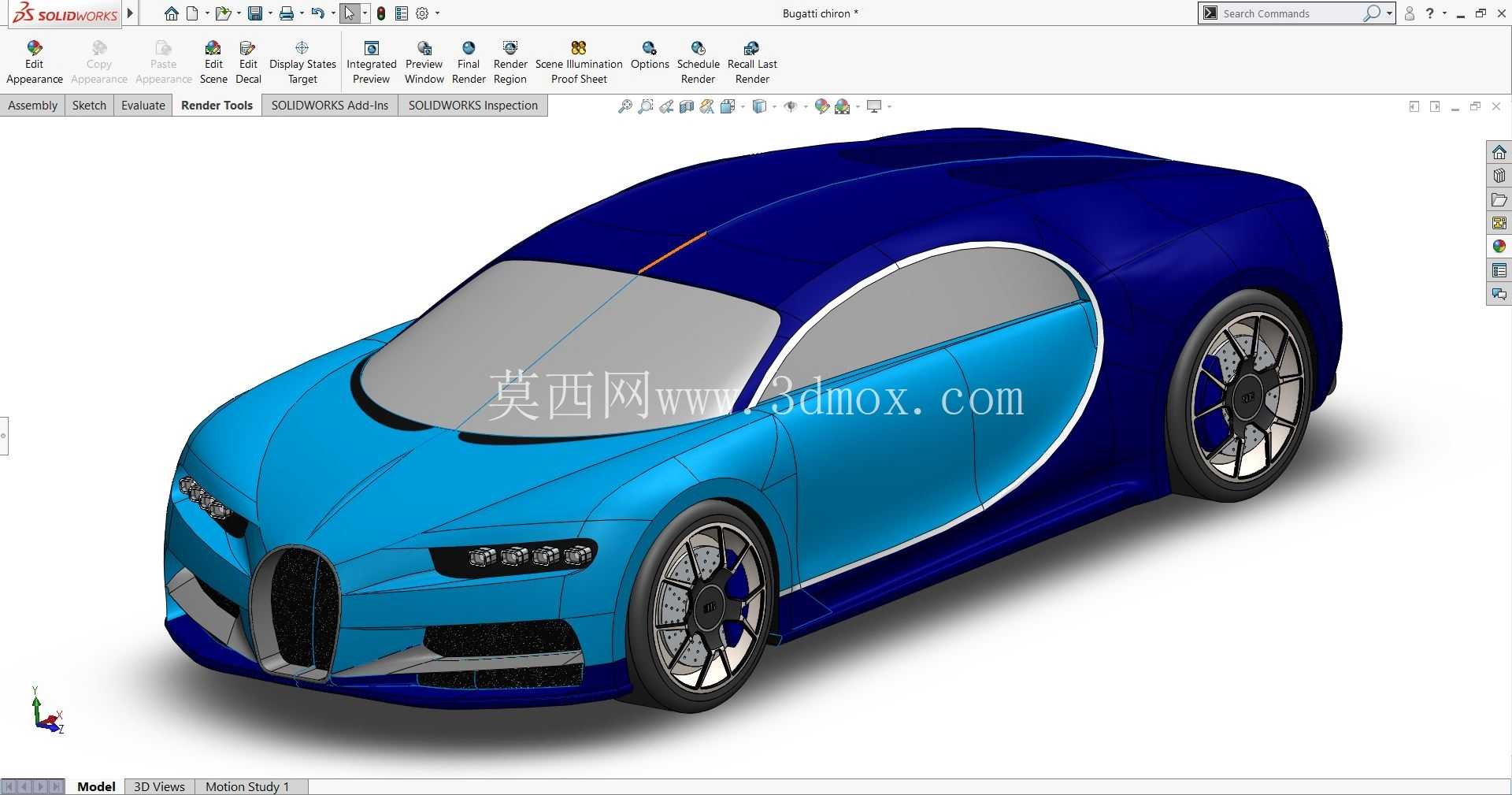Click the Open file icon
This screenshot has width=1512, height=795.
click(224, 13)
